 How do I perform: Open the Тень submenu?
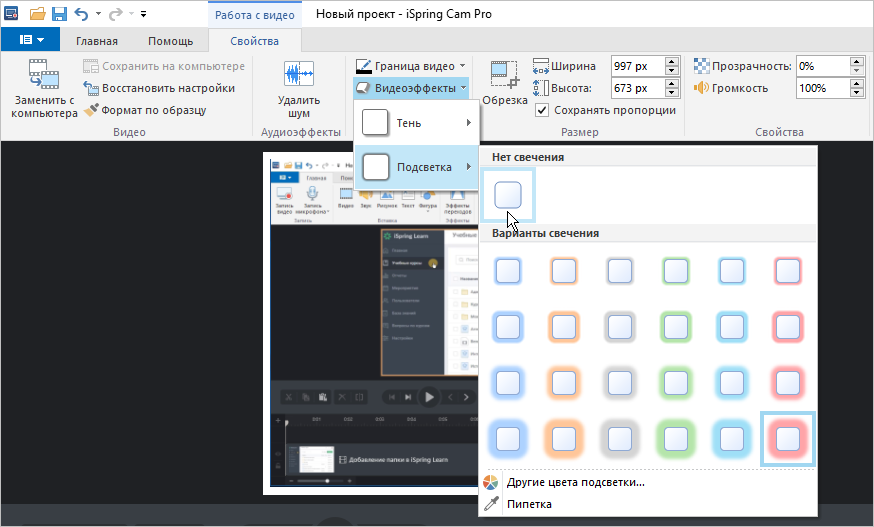tap(416, 123)
